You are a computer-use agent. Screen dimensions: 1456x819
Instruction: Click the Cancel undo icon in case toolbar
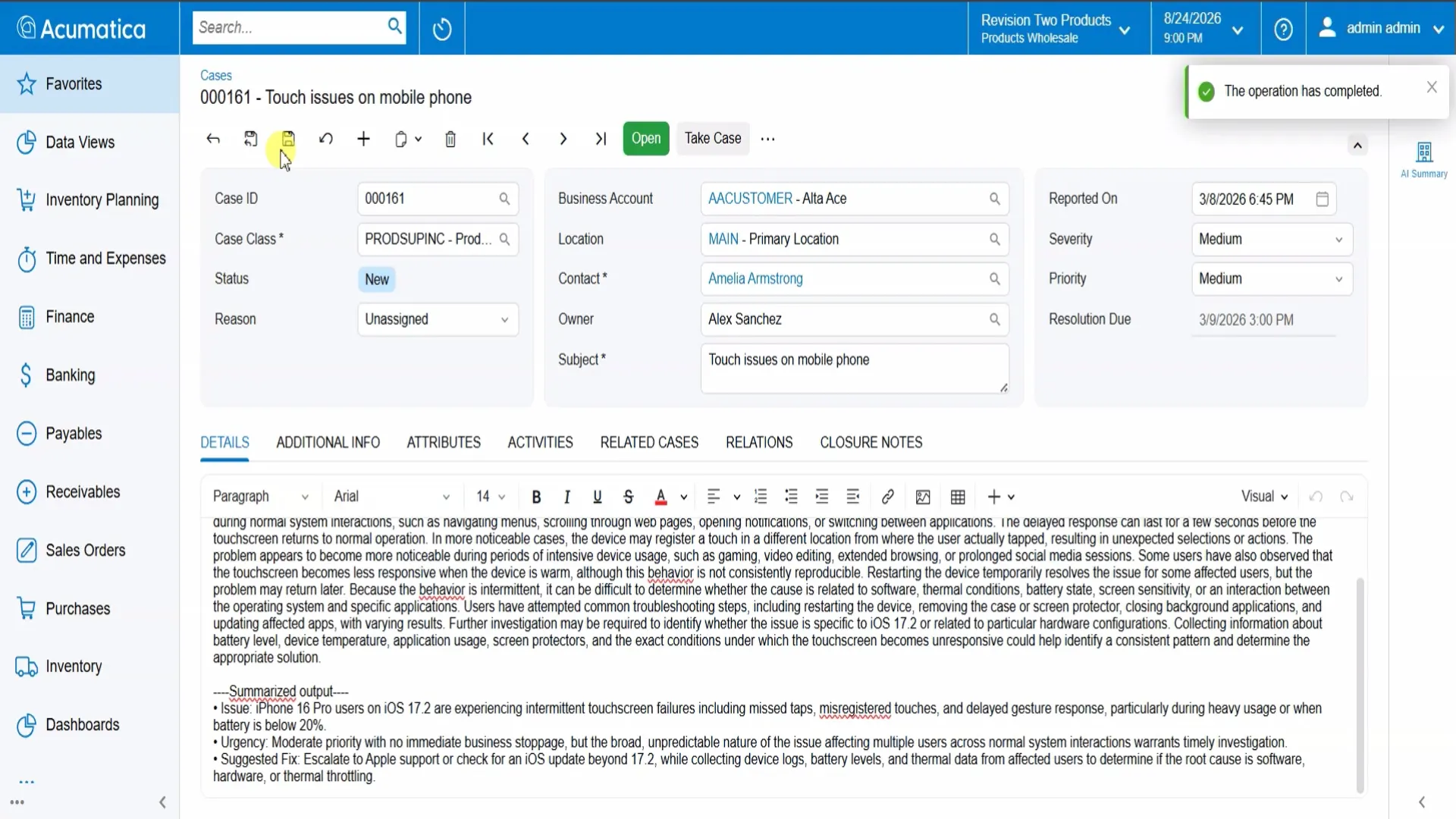click(x=326, y=139)
